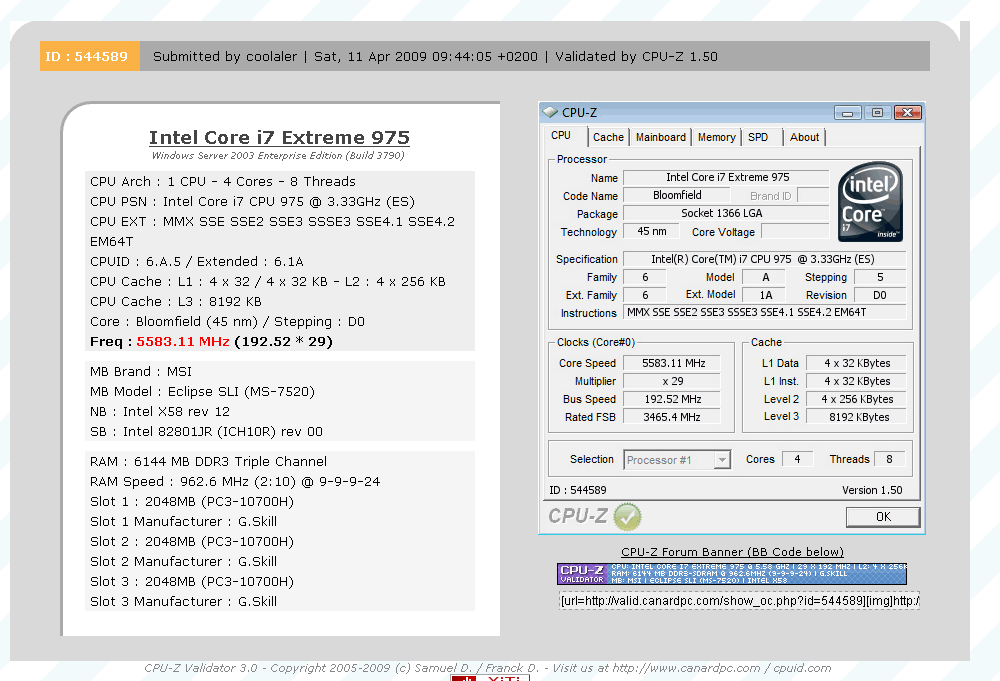Click the Core Speed value 5583.11 MHz
The image size is (1000, 681).
(x=672, y=363)
